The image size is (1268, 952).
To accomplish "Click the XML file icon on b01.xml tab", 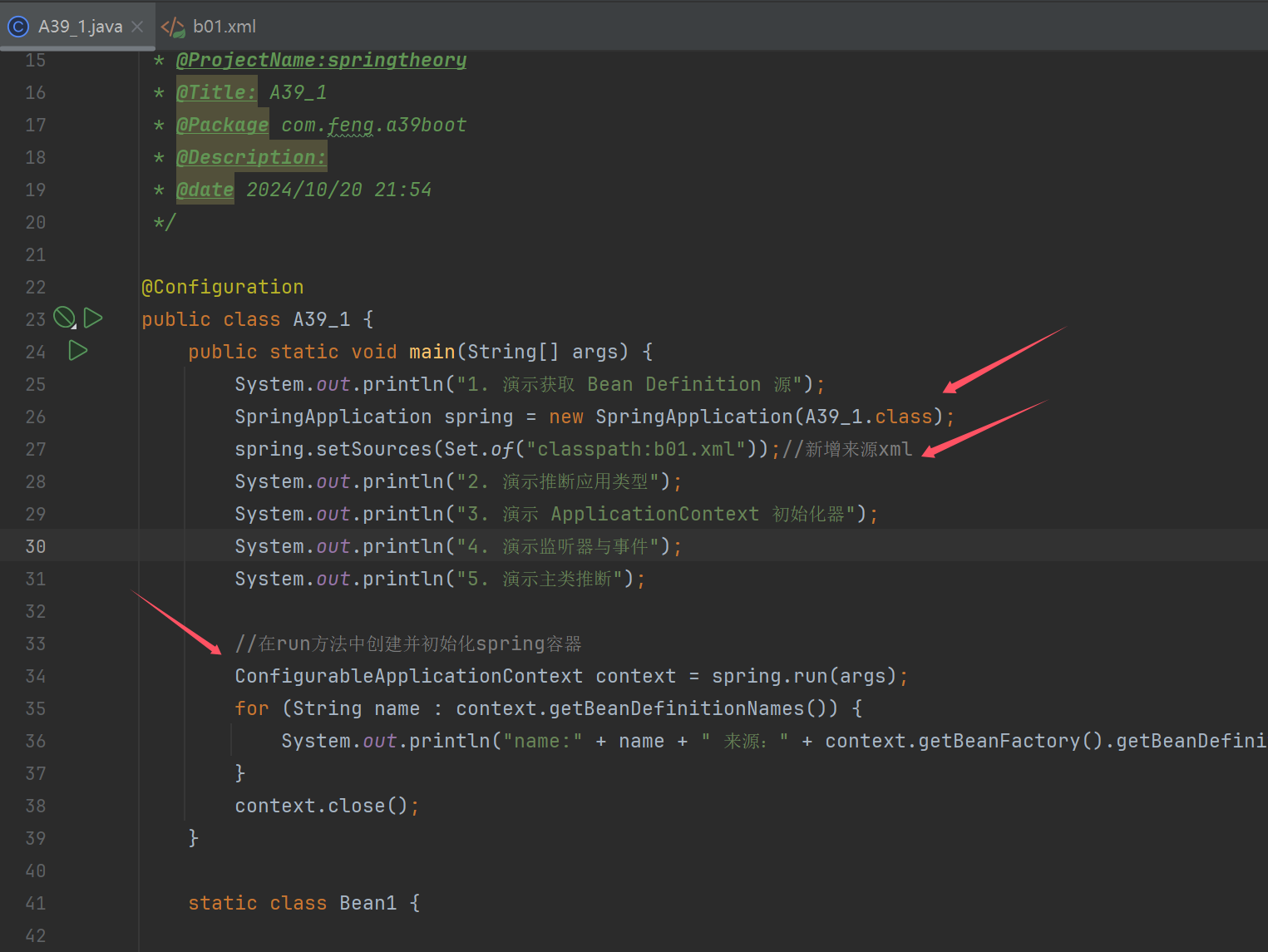I will pos(173,27).
